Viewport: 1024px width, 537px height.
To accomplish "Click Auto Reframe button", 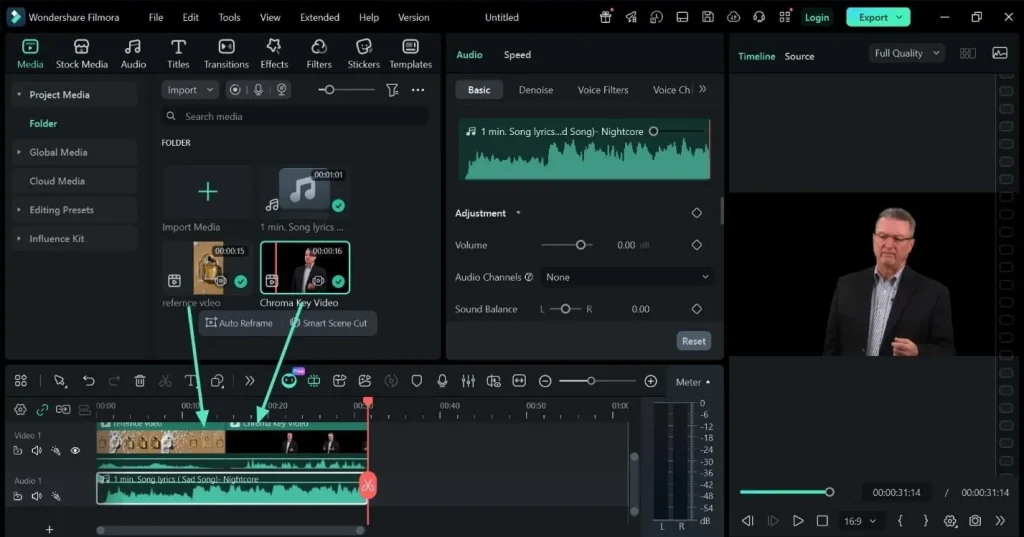I will tap(239, 323).
